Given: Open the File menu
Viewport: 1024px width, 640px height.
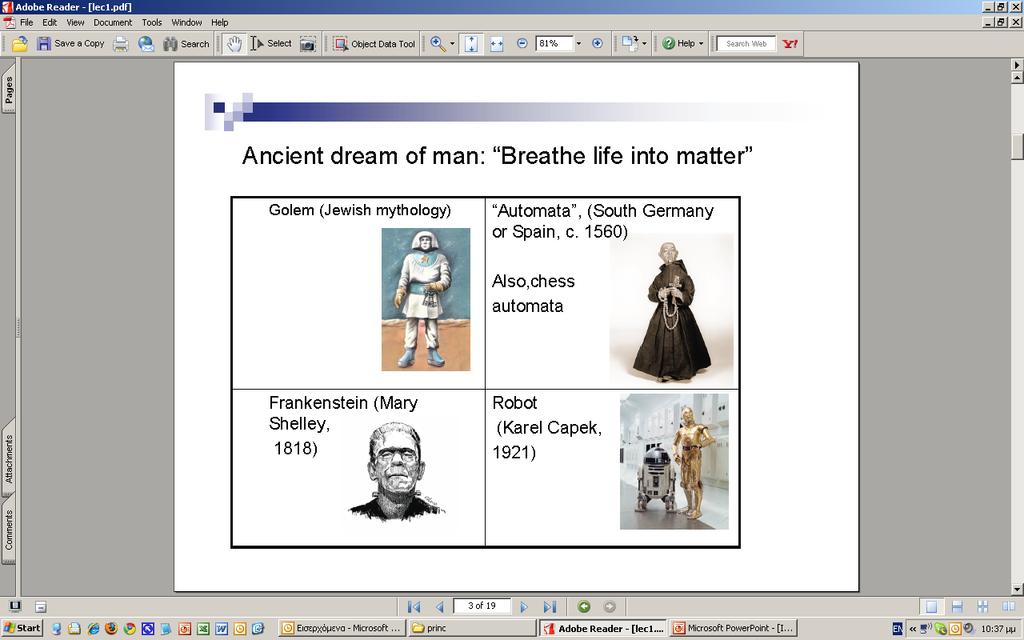Looking at the screenshot, I should click(x=26, y=22).
